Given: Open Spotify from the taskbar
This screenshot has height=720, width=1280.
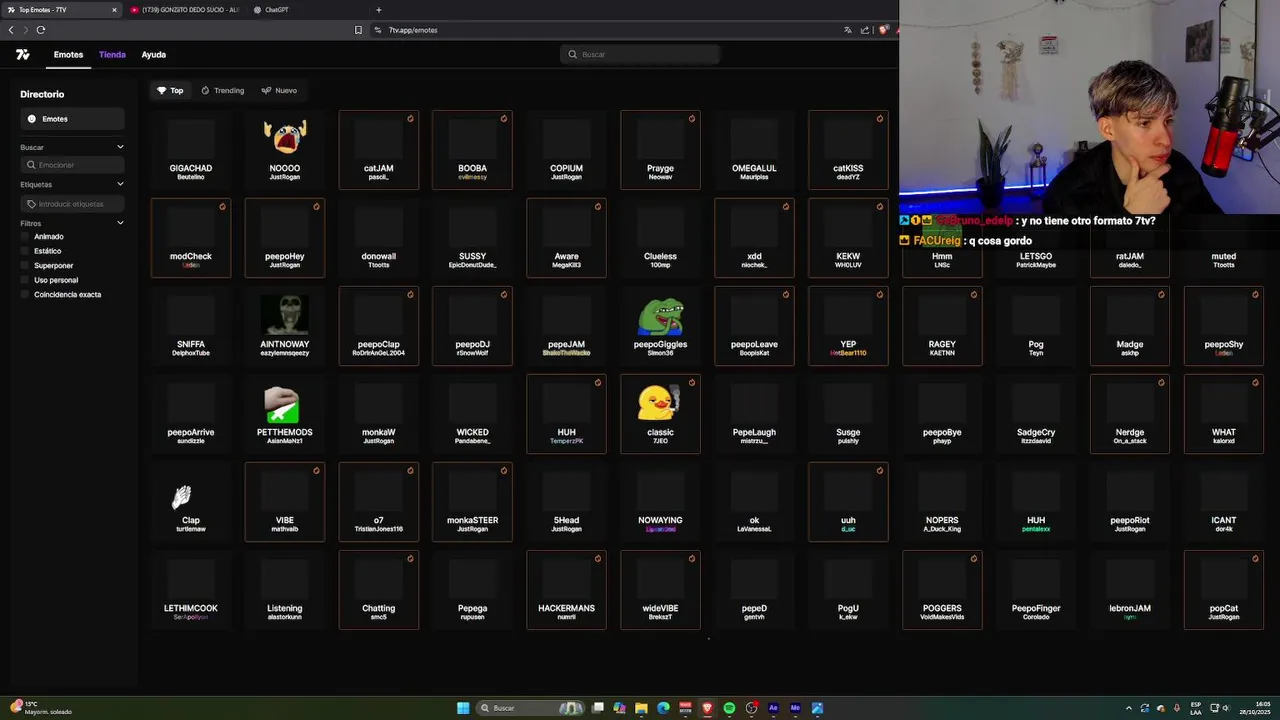Looking at the screenshot, I should (729, 708).
